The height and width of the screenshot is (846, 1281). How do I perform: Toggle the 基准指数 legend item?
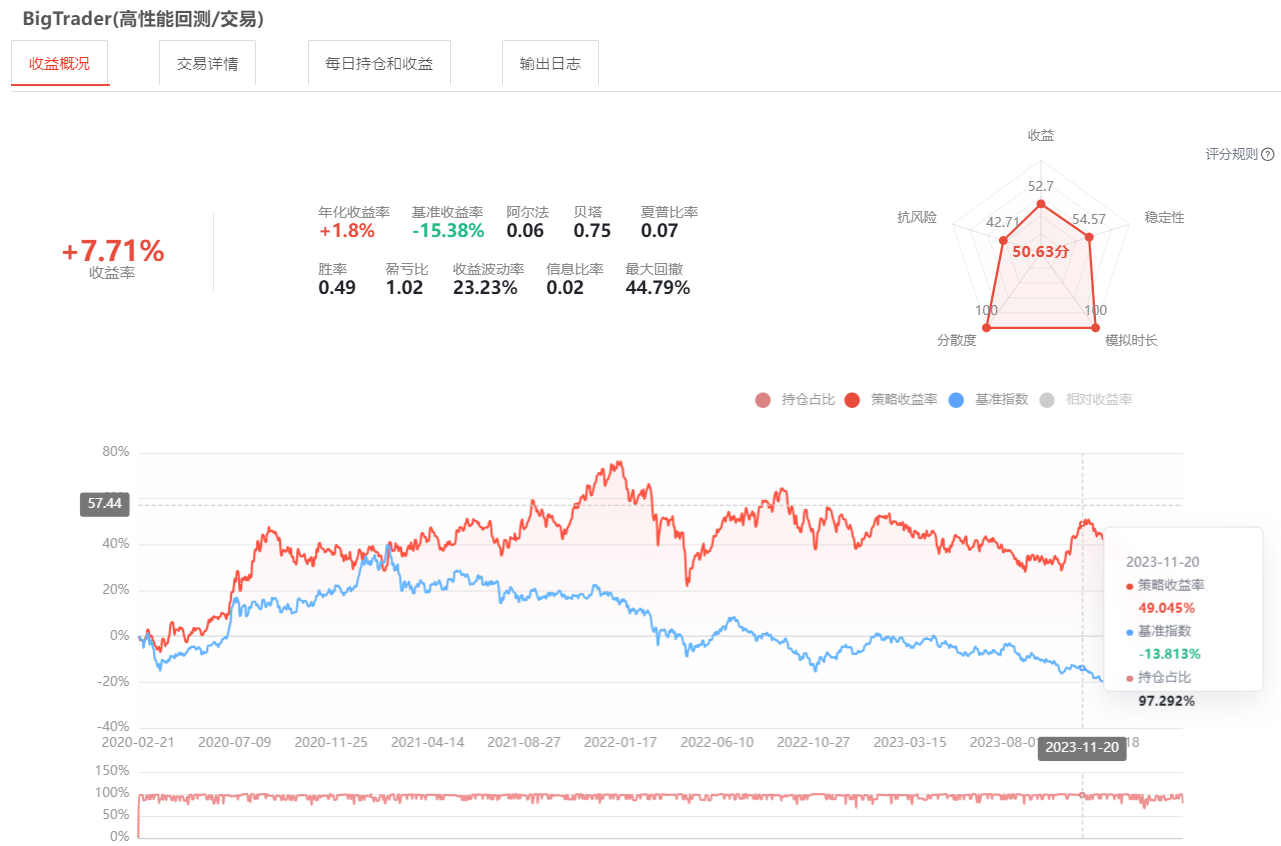click(956, 400)
